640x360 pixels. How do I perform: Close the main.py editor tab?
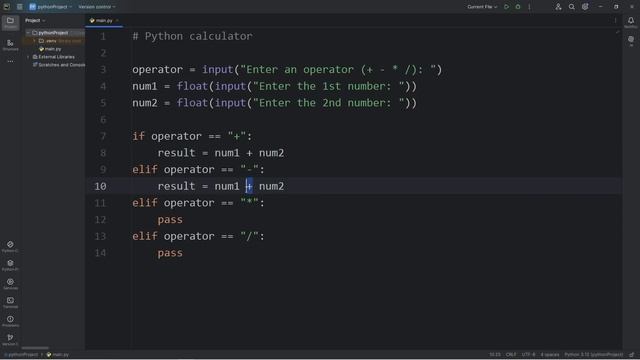tap(117, 20)
